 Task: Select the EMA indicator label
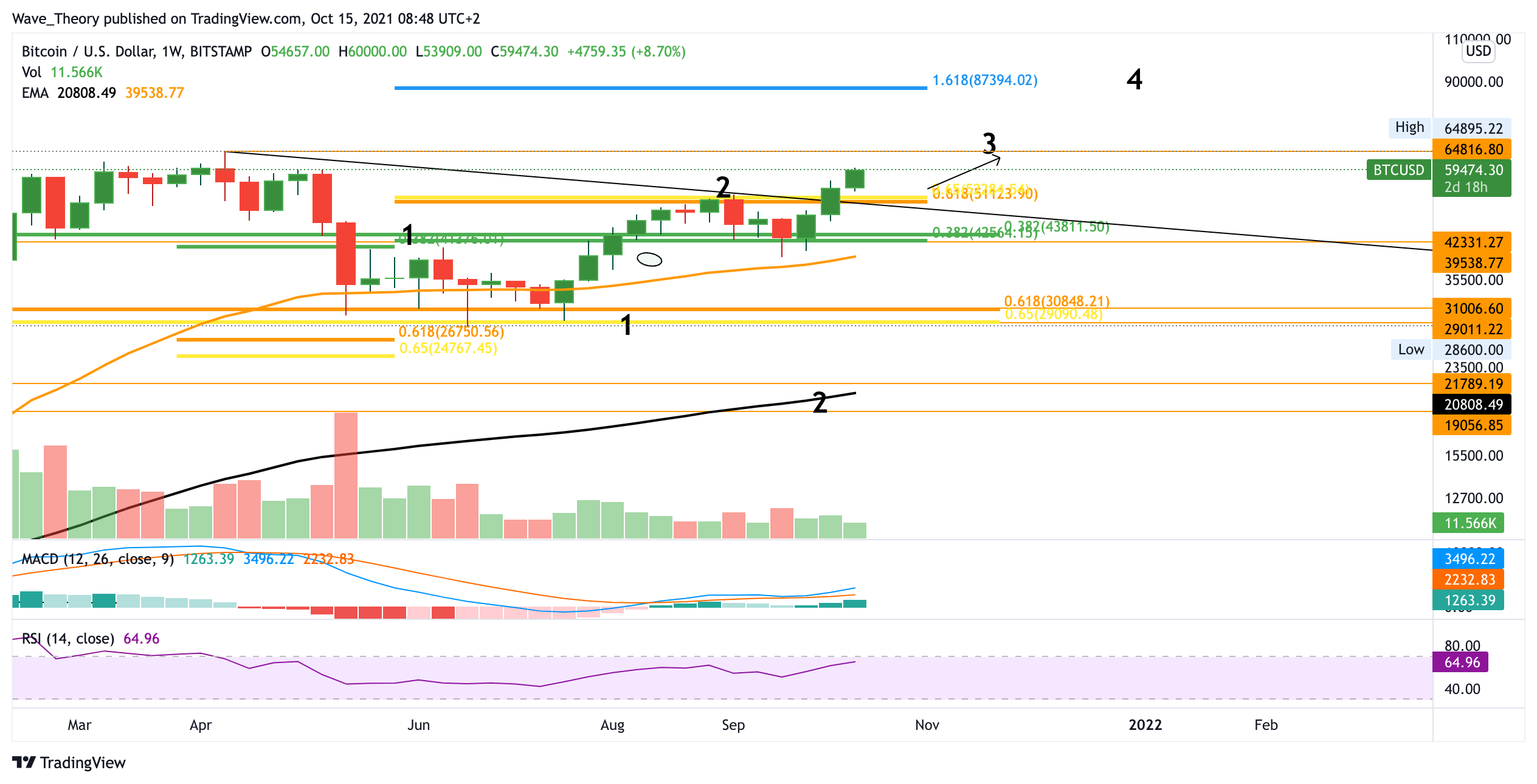tap(35, 93)
